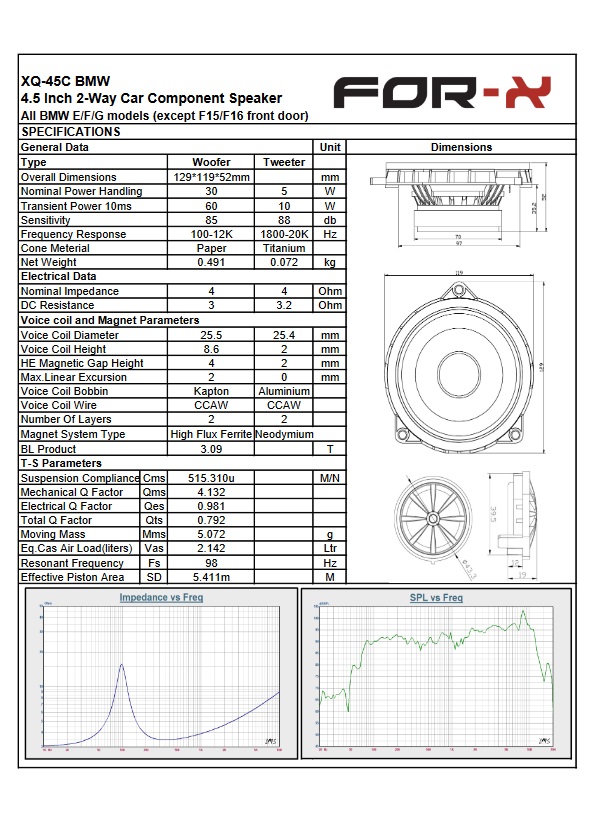Click woofer Voice Coil Height "8.6"
This screenshot has width=595, height=835.
(x=211, y=349)
